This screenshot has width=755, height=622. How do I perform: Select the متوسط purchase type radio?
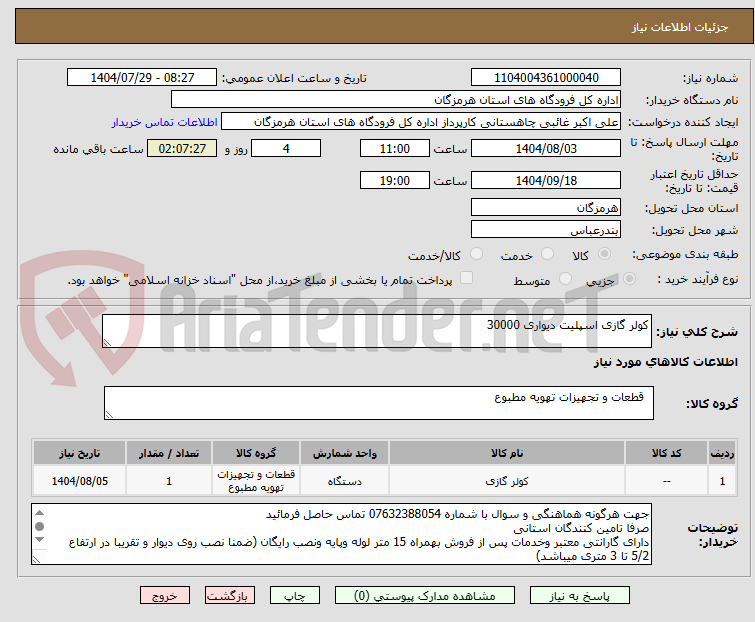pos(565,279)
